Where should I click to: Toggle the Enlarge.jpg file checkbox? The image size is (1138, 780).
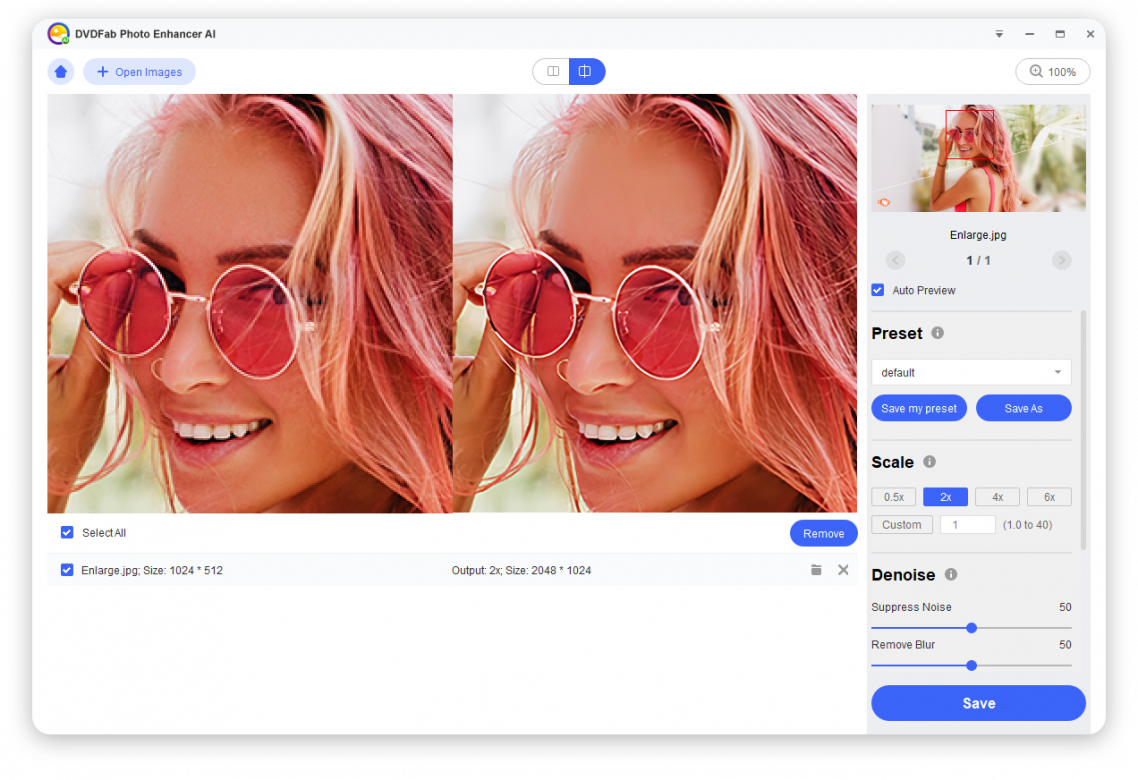coord(67,570)
